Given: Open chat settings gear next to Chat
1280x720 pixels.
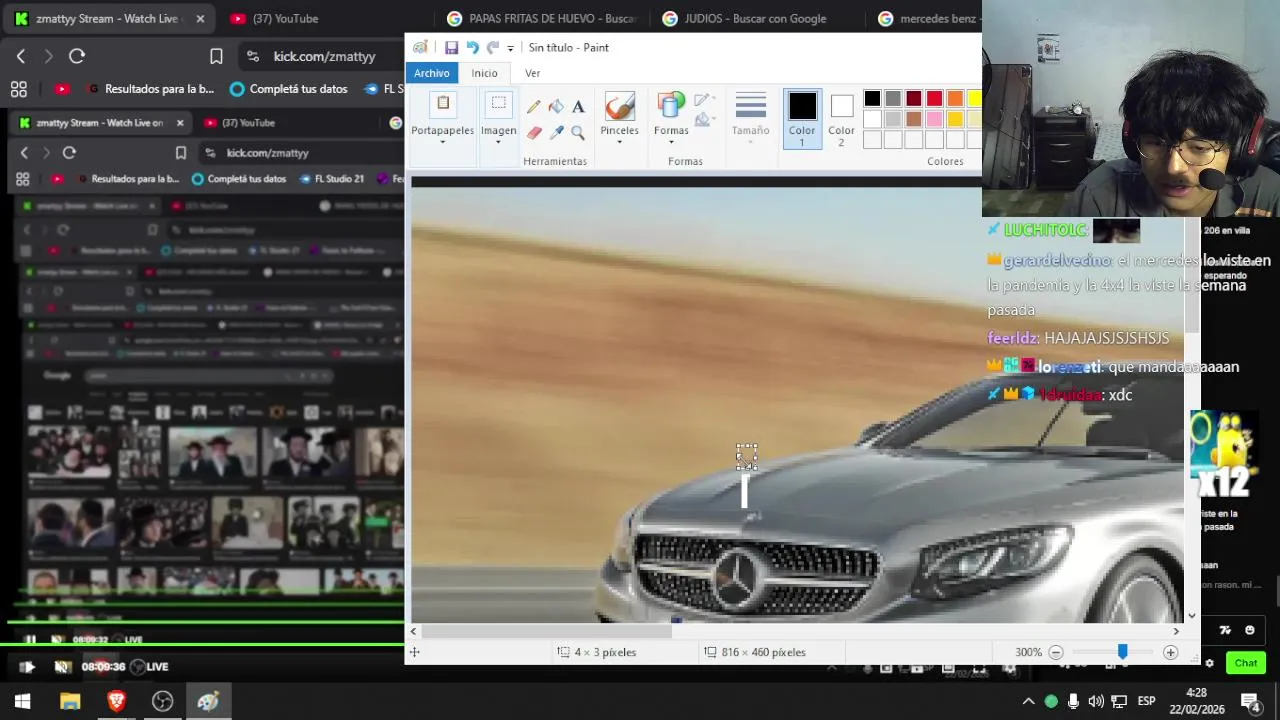Looking at the screenshot, I should coord(1209,663).
